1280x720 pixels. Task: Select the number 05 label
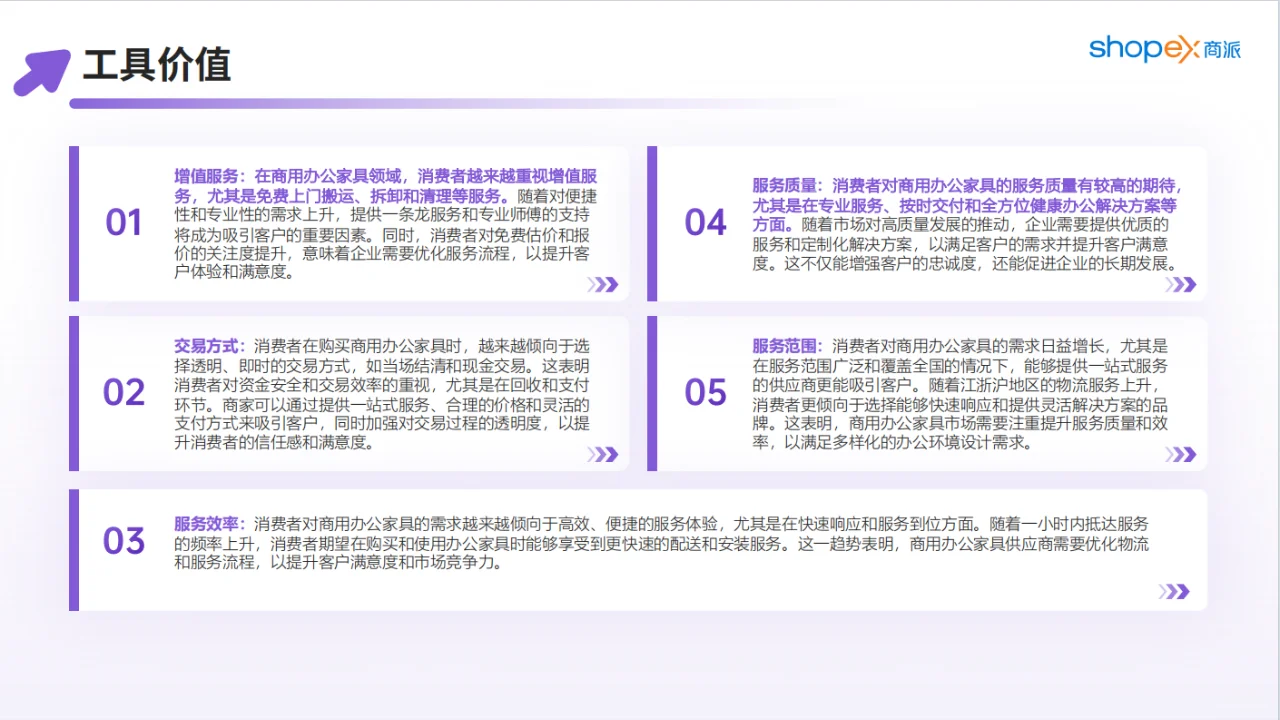pyautogui.click(x=705, y=393)
